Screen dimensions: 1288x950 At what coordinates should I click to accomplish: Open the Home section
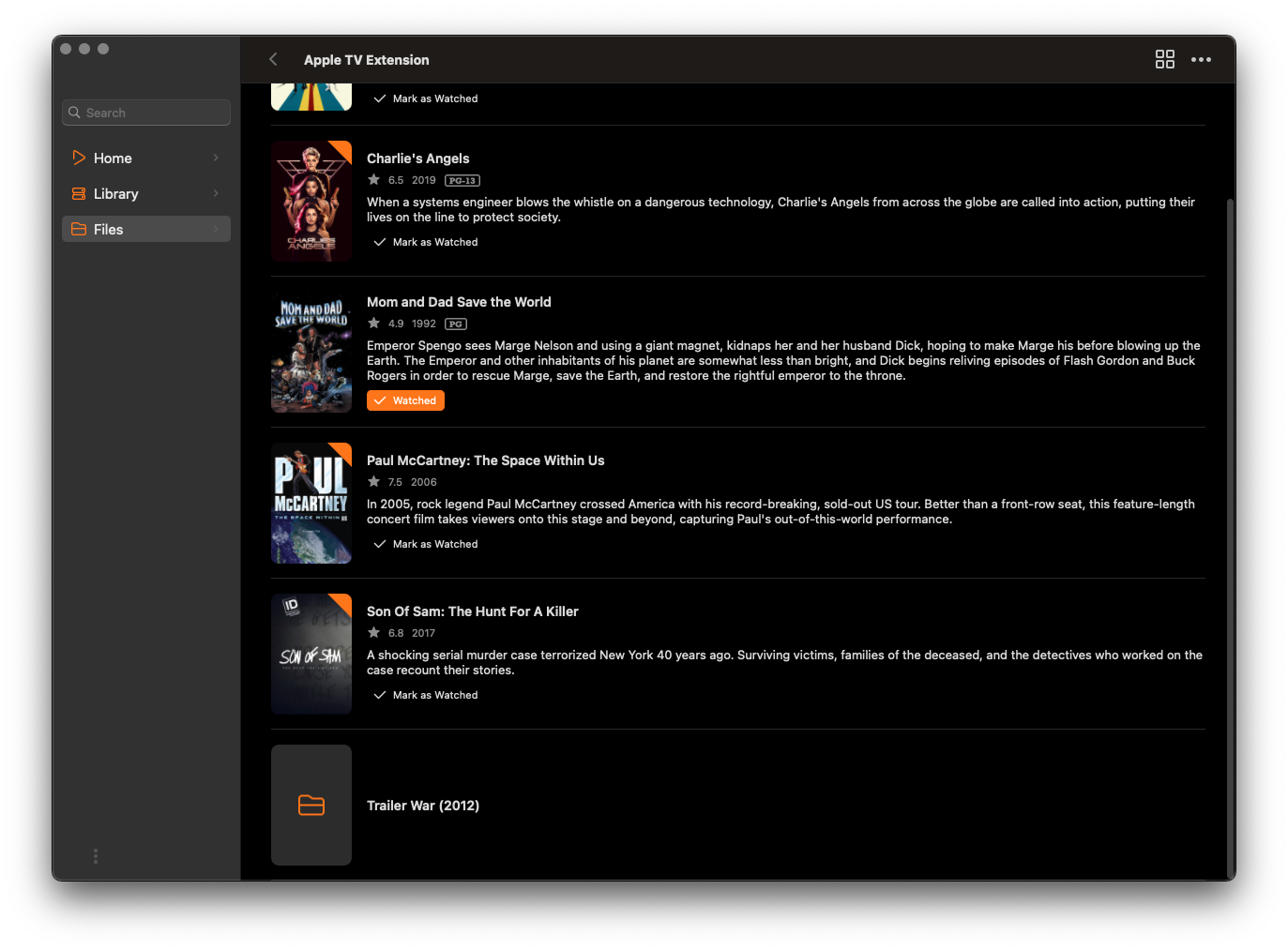(x=146, y=158)
